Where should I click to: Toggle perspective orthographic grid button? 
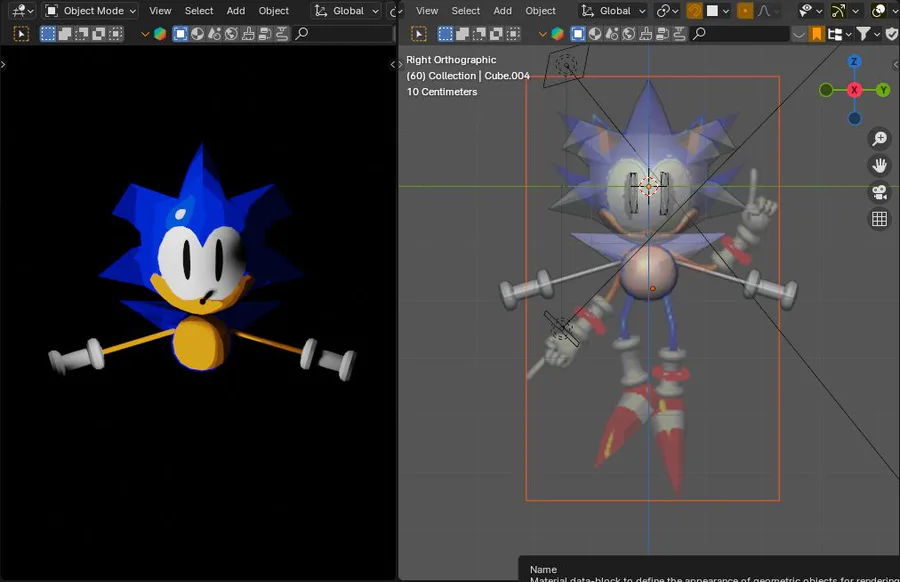(879, 219)
